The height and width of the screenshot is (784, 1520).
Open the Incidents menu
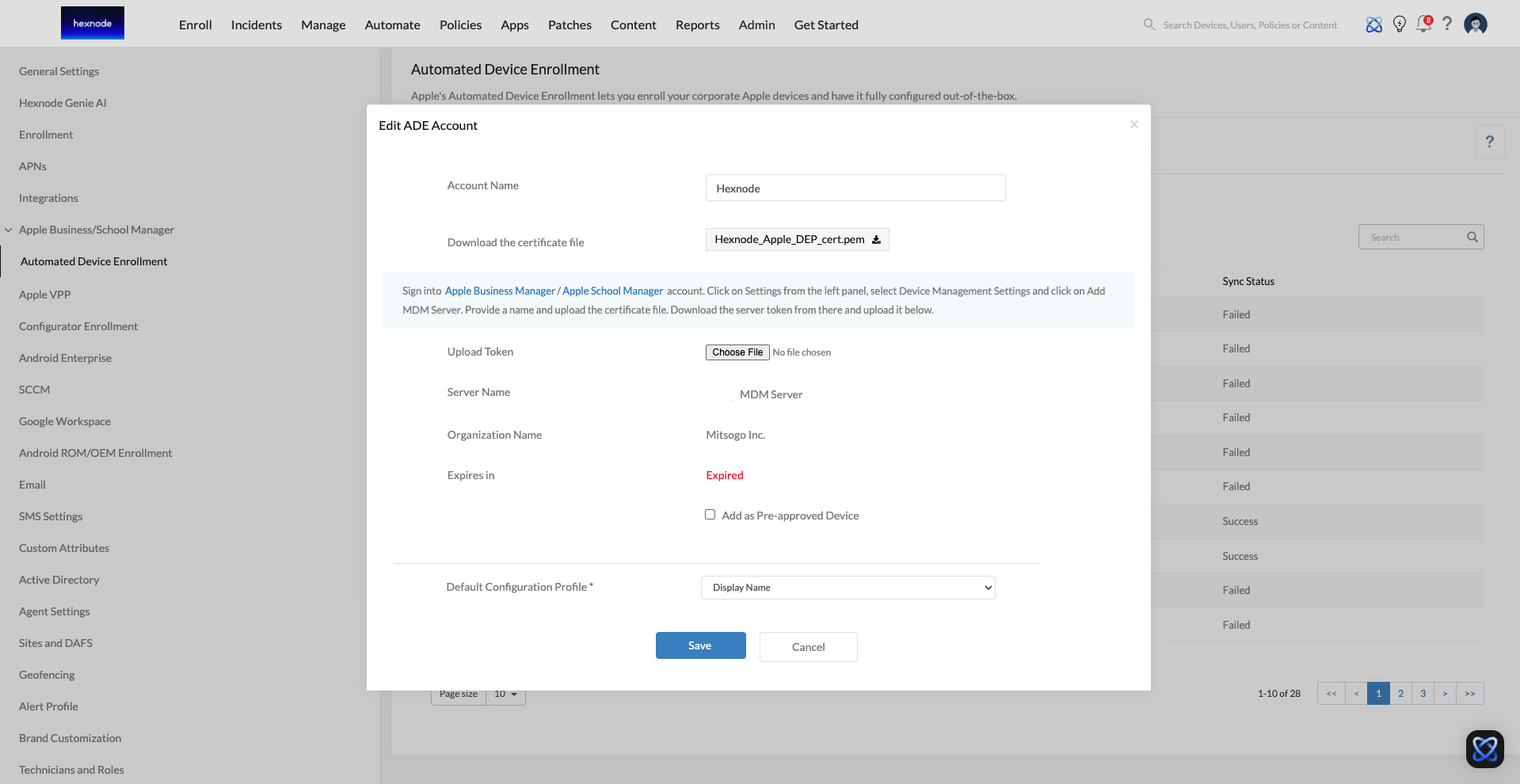tap(257, 25)
